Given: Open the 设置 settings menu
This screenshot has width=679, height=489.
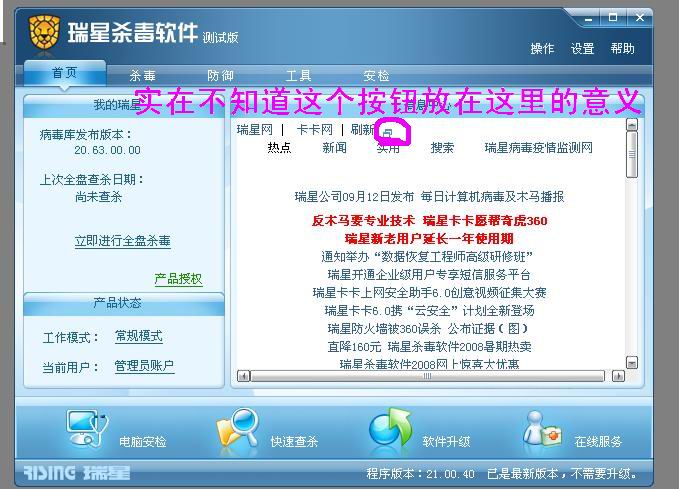Looking at the screenshot, I should 582,49.
